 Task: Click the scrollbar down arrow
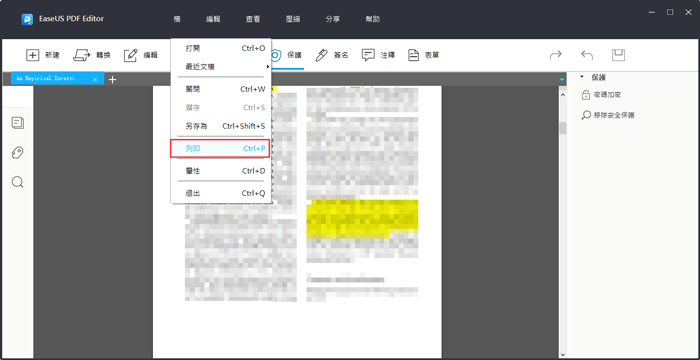pos(563,355)
